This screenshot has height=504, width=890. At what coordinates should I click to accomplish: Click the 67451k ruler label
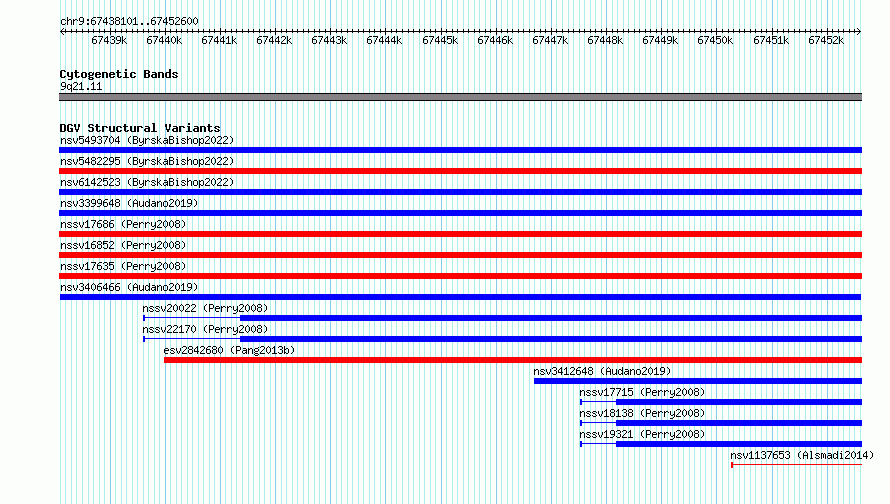(771, 40)
